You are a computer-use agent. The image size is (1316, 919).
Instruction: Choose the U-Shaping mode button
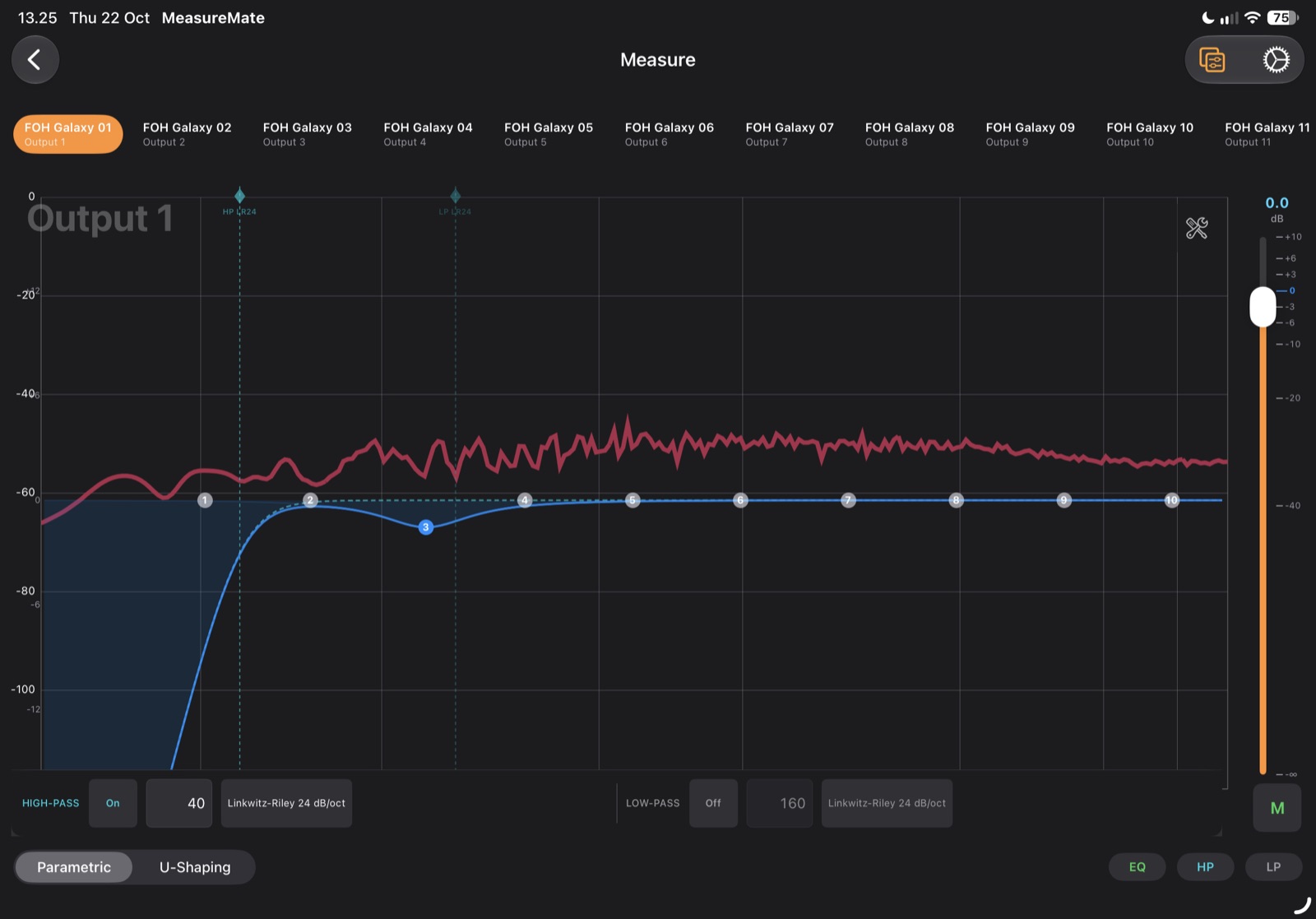pyautogui.click(x=195, y=867)
